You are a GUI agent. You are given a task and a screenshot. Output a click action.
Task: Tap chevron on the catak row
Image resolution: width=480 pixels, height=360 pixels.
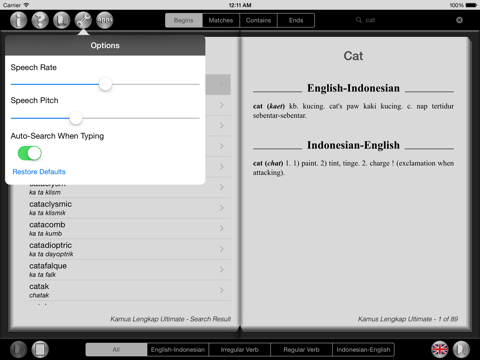pos(222,290)
